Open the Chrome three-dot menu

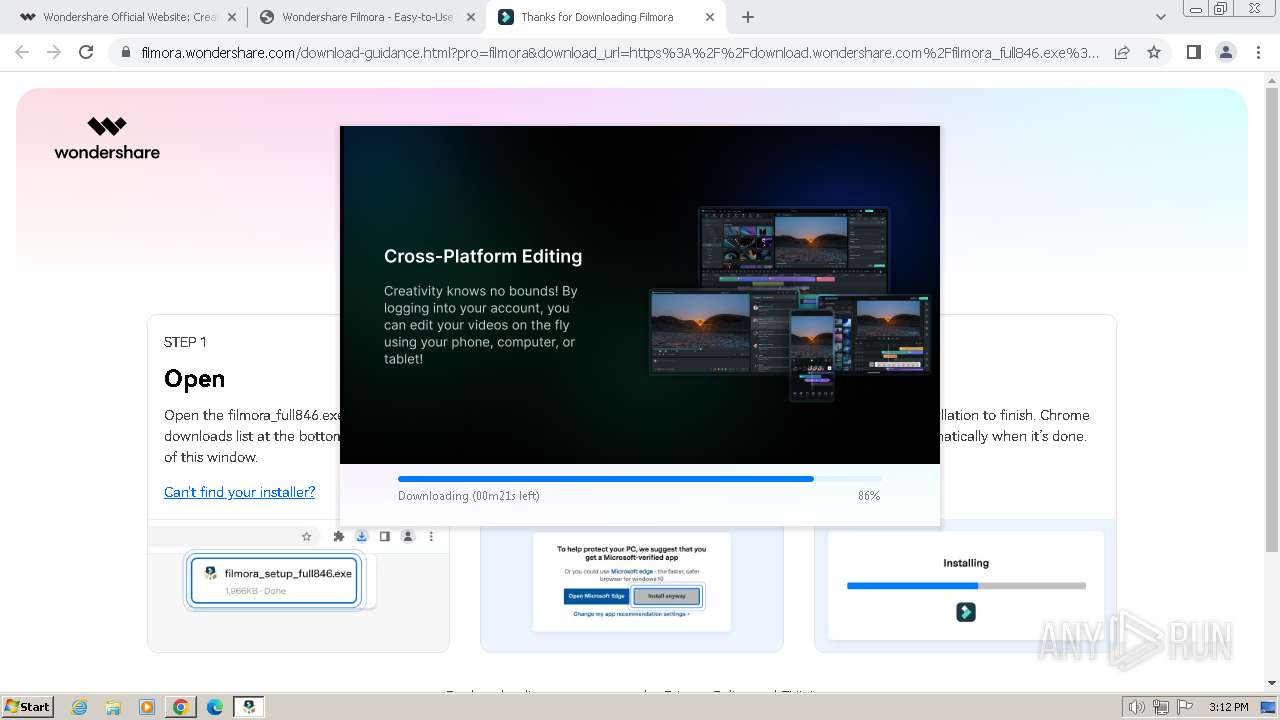(1258, 52)
